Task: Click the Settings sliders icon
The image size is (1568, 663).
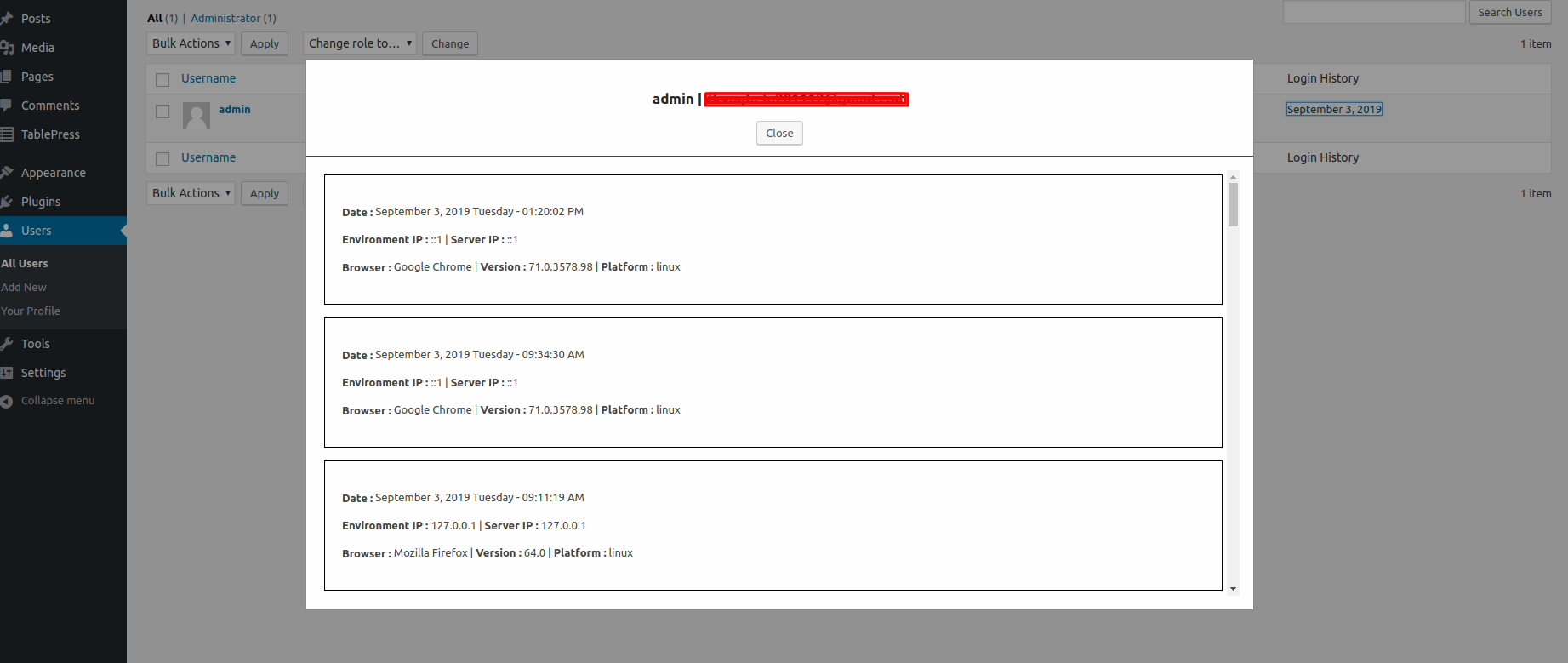Action: tap(7, 373)
